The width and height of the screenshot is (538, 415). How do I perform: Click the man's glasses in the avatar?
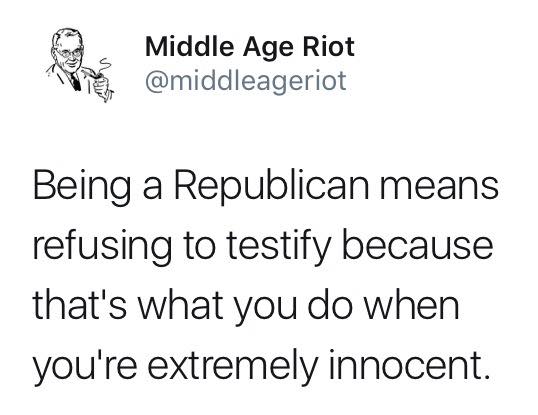point(70,53)
